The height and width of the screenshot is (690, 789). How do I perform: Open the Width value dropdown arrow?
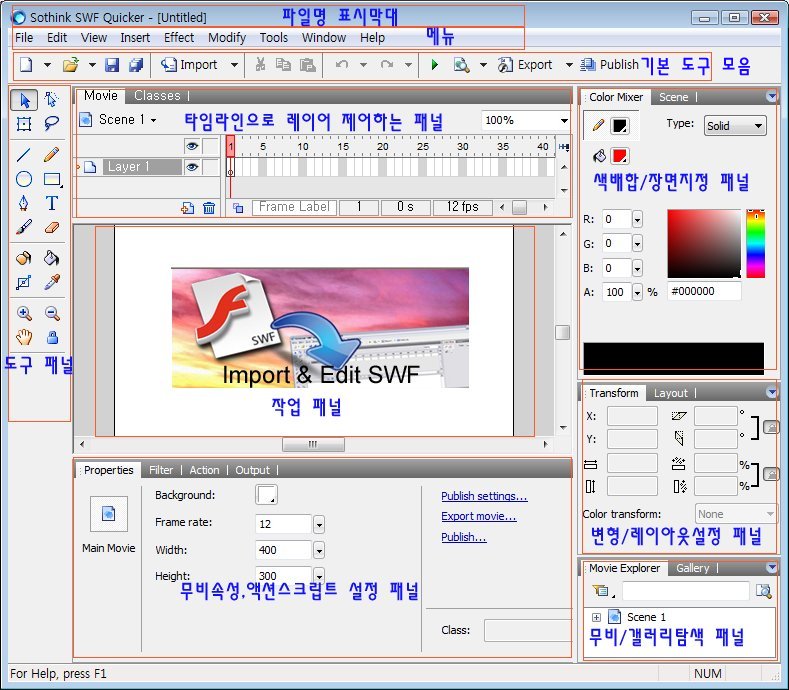coord(319,550)
